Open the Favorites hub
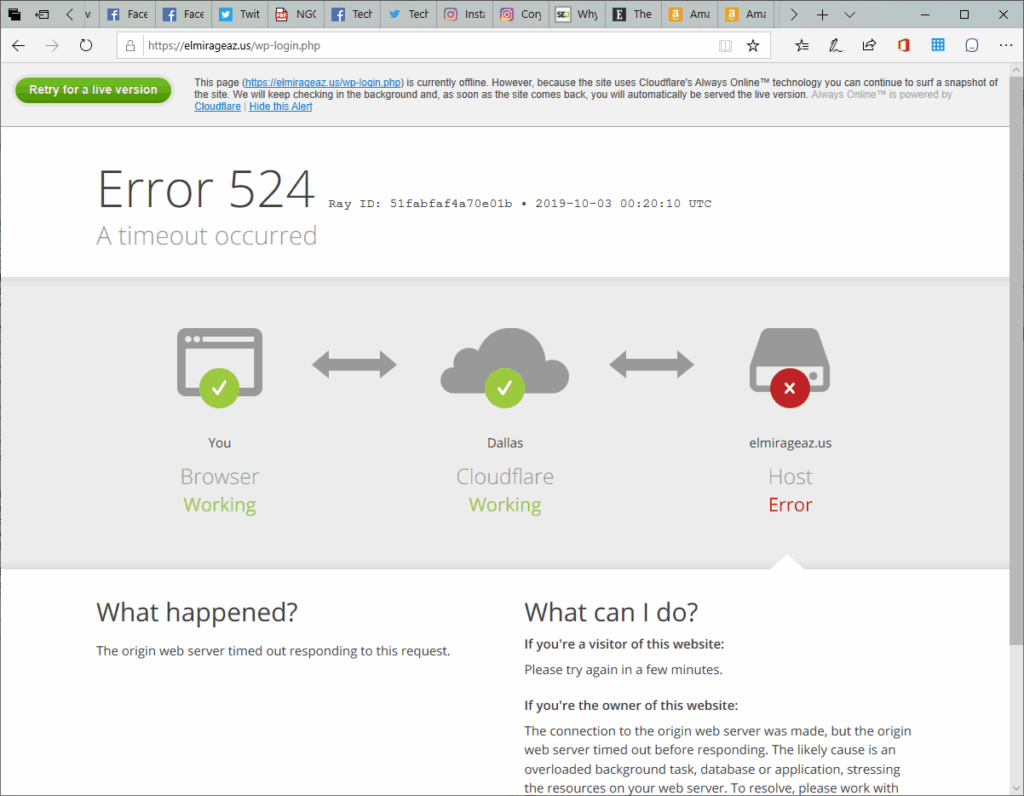This screenshot has width=1024, height=796. (x=802, y=45)
